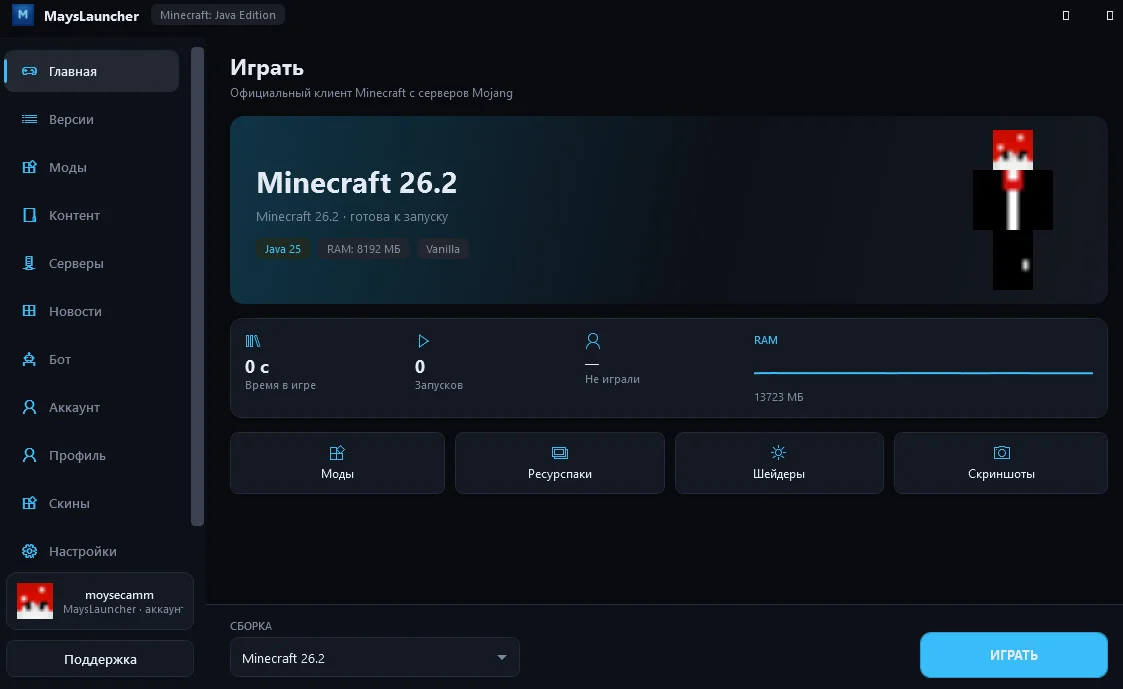Click the rightmost window control in the title bar
Viewport: 1123px width, 689px height.
coord(1110,15)
